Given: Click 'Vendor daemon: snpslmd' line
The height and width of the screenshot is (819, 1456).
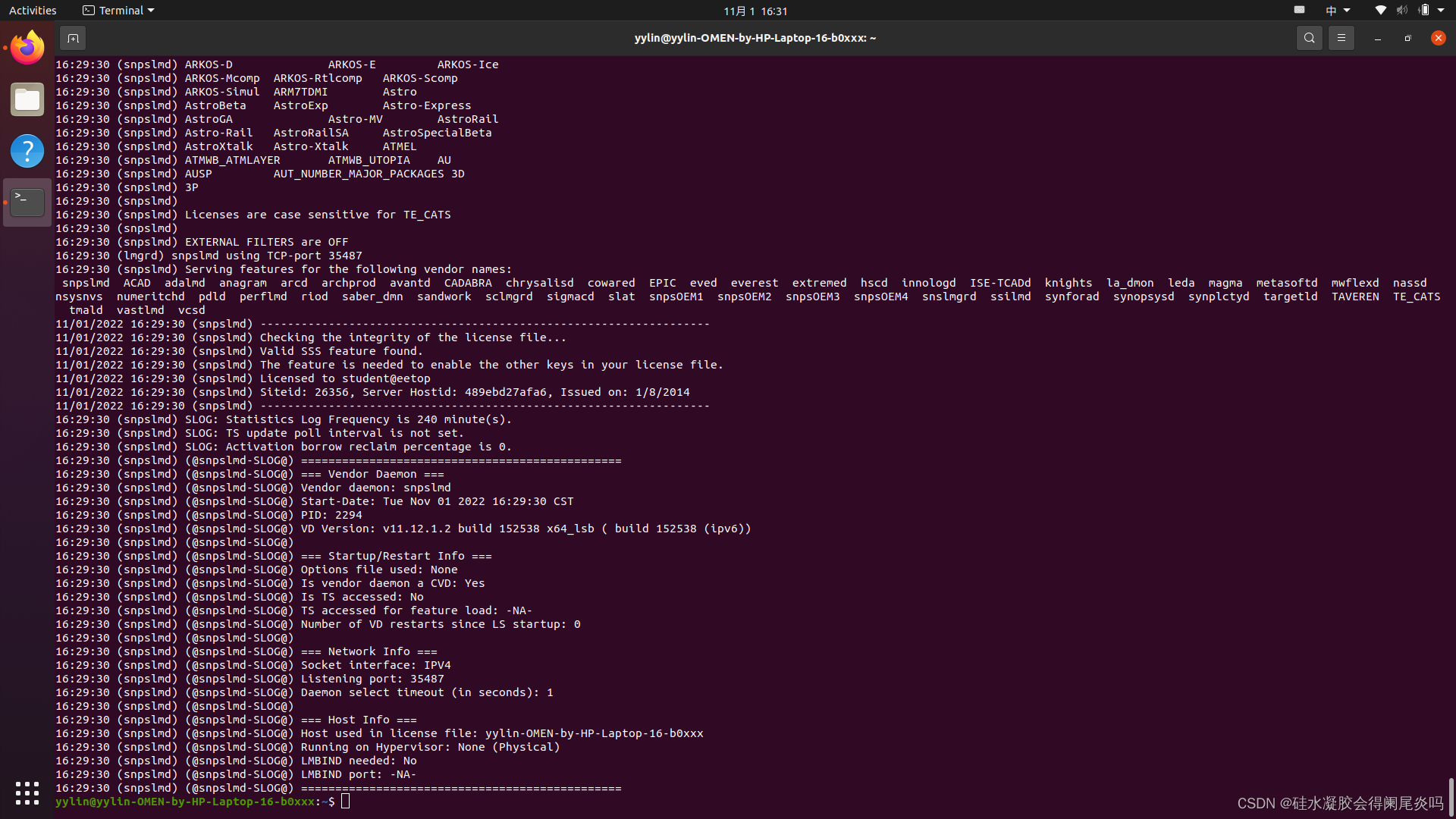Looking at the screenshot, I should pos(253,488).
